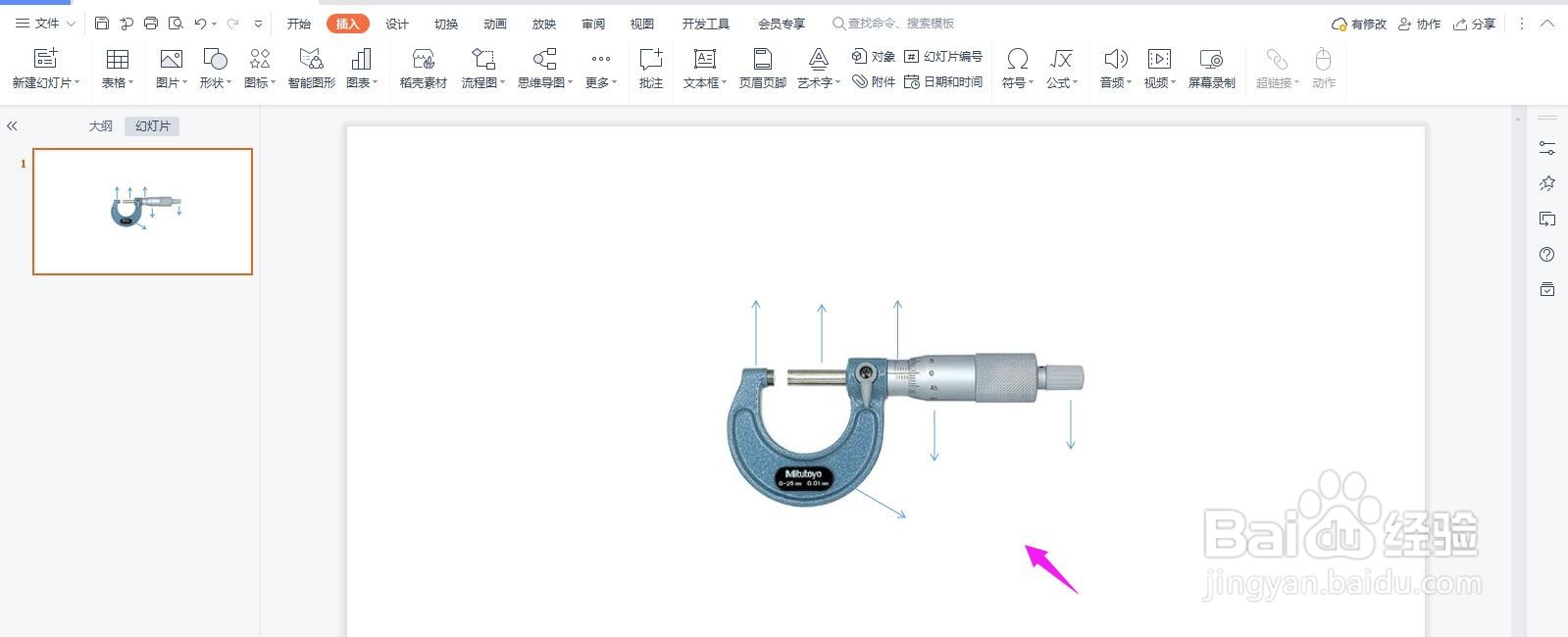Click the 附件 attachment button
The image size is (1568, 637).
tap(873, 81)
